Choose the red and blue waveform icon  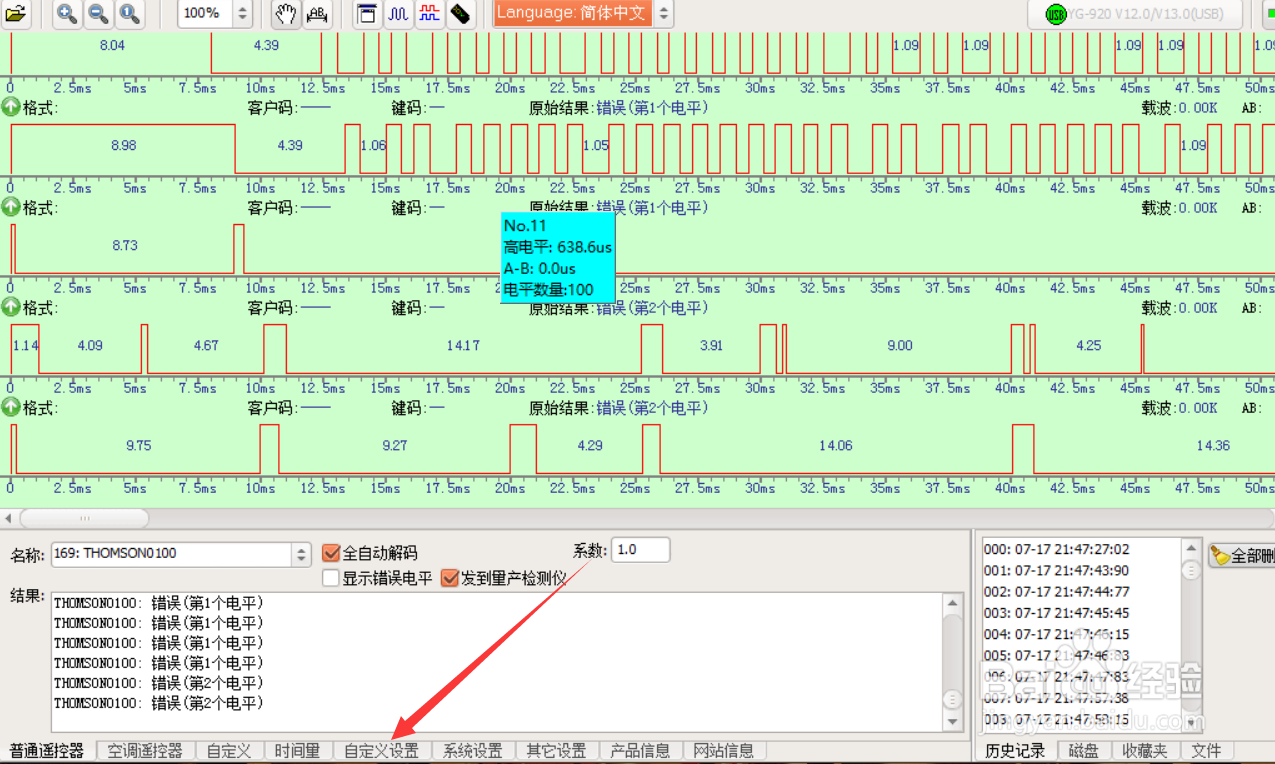pos(429,13)
